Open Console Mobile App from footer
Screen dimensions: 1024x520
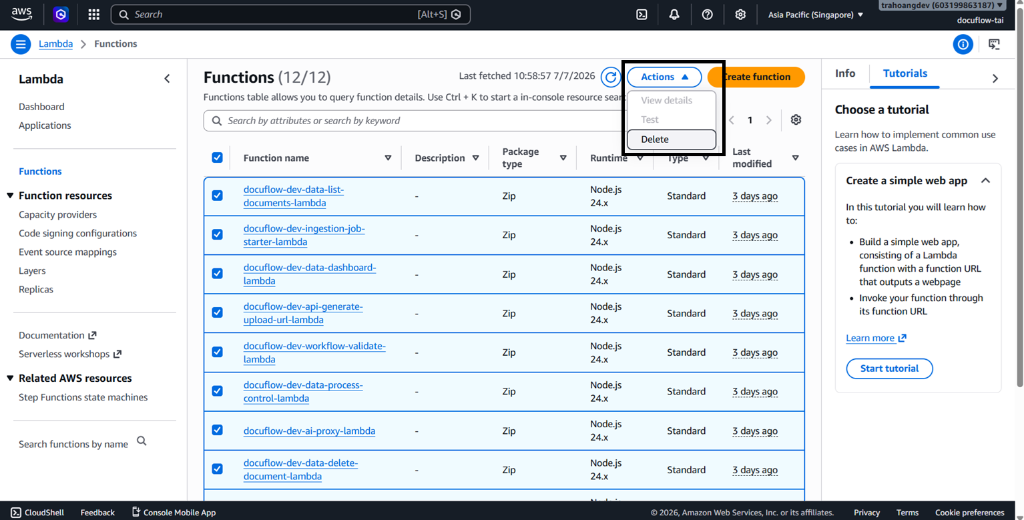(x=174, y=513)
